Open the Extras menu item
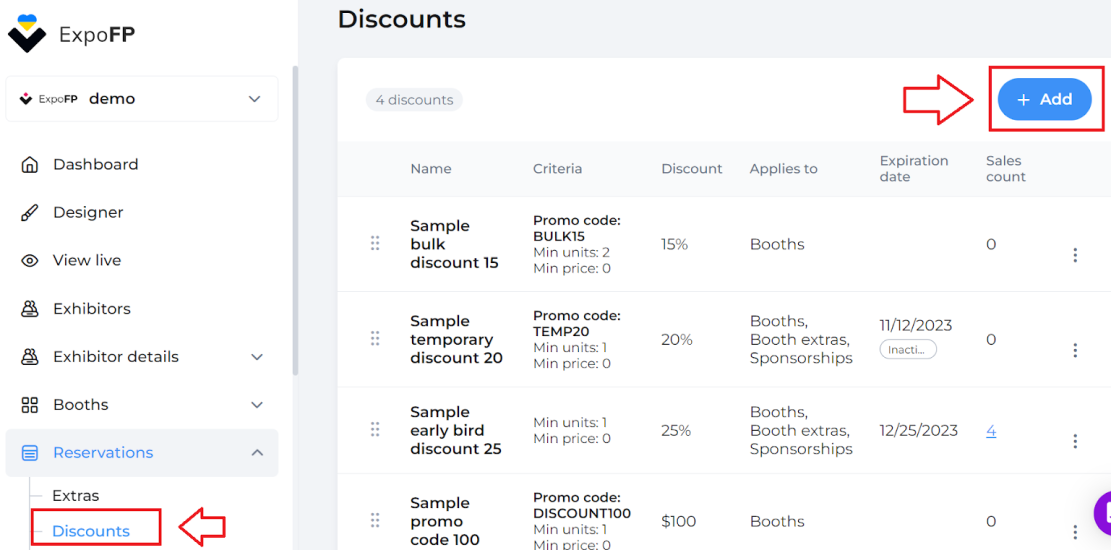This screenshot has width=1111, height=550. [76, 495]
